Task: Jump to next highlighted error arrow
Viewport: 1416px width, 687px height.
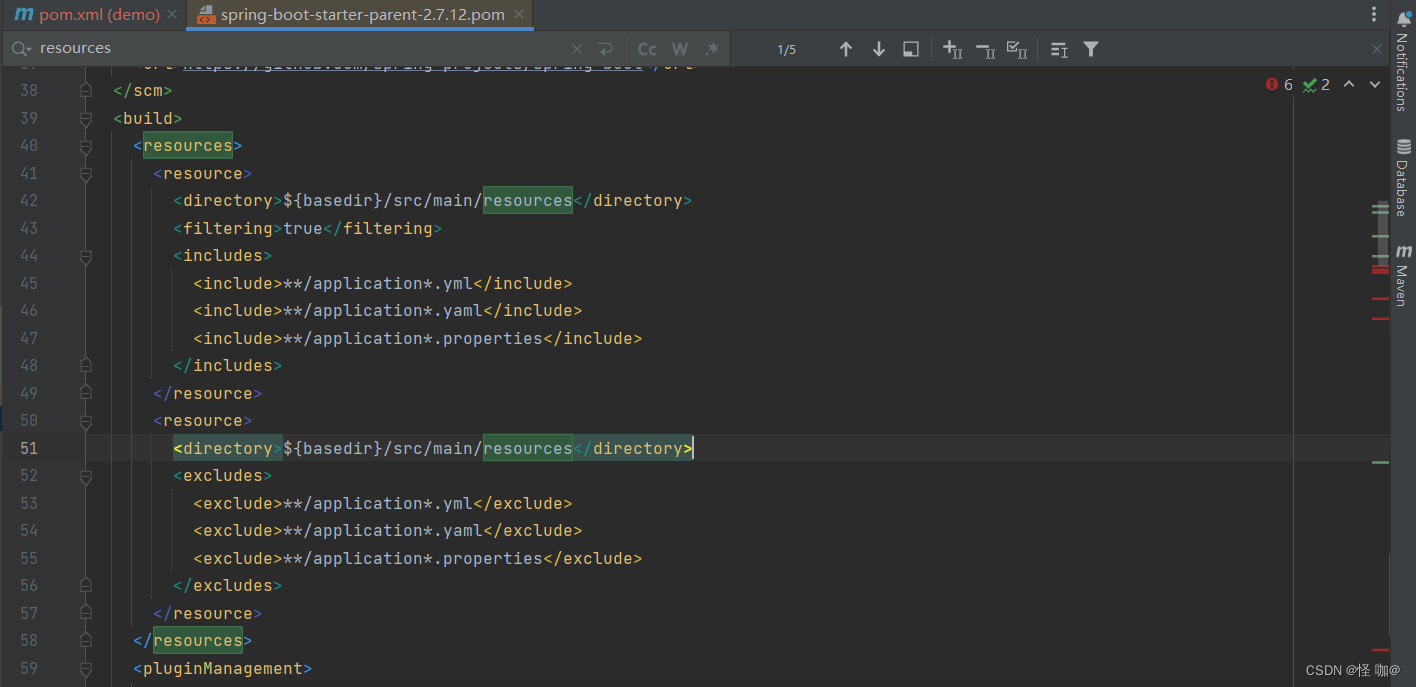Action: click(1374, 85)
